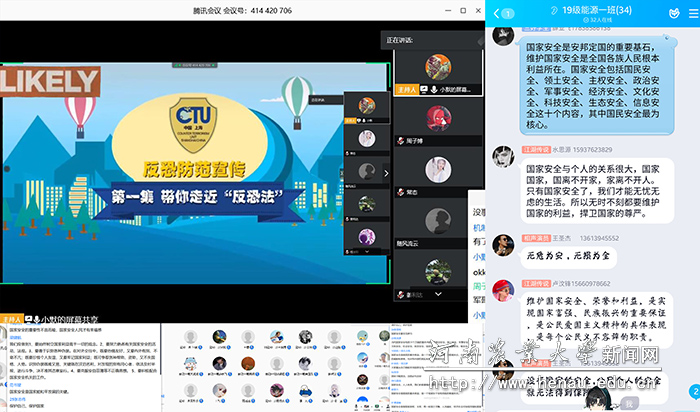Open the hamburger menu in the QQ header
The width and height of the screenshot is (700, 412).
point(694,14)
